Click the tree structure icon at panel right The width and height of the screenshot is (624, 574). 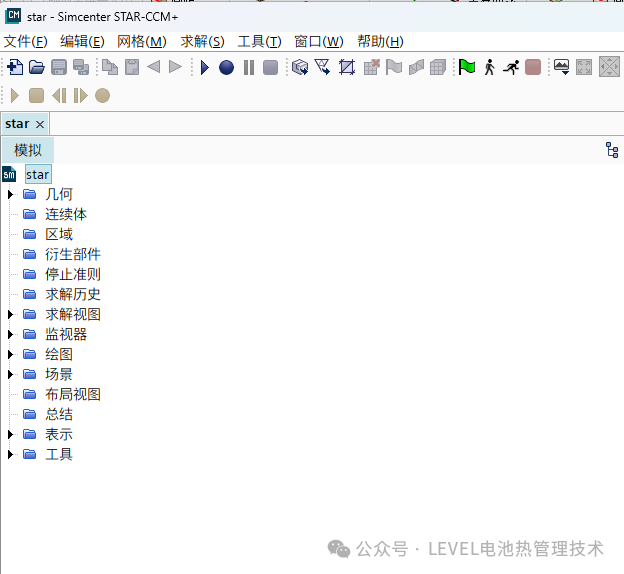point(612,150)
